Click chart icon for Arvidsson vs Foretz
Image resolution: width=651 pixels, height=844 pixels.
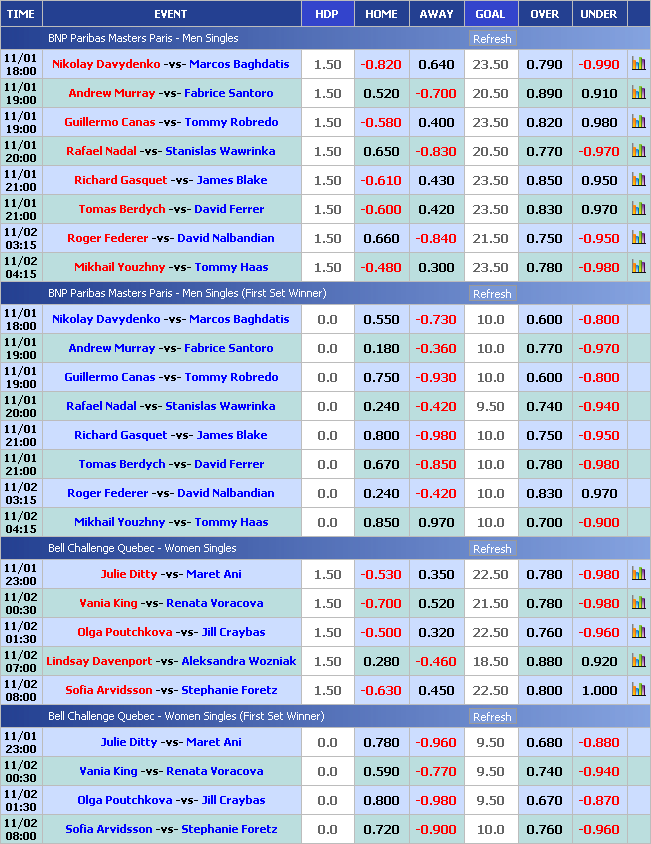click(638, 690)
